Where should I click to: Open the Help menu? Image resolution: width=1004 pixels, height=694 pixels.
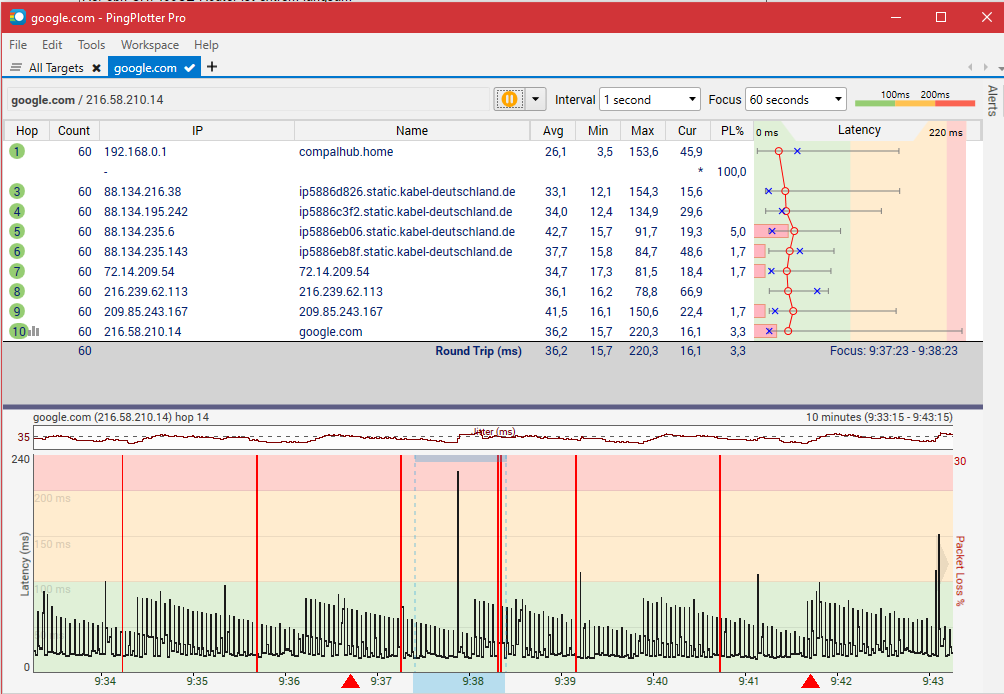206,45
